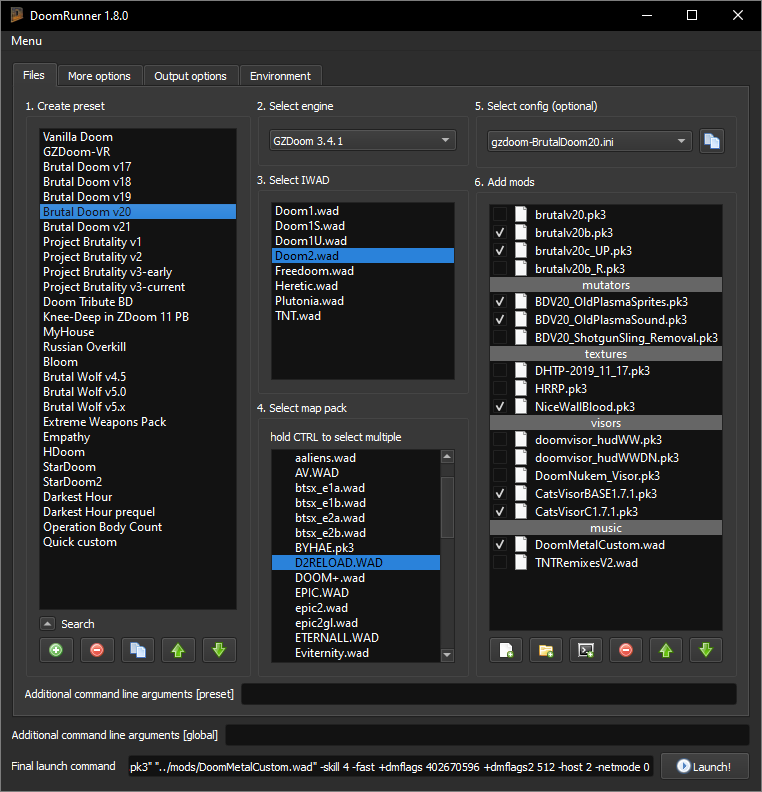This screenshot has width=762, height=792.
Task: Enable brutalv20b_R.pk3 checkbox
Action: (500, 268)
